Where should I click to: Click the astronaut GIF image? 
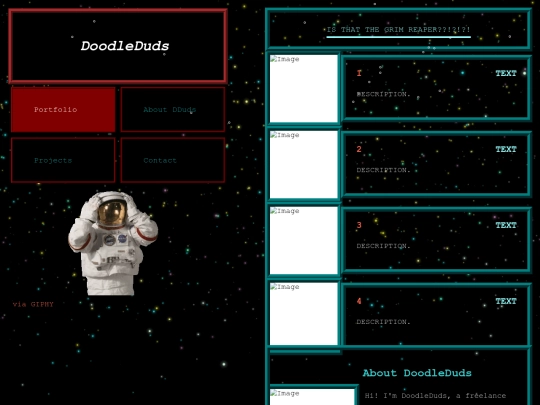pos(113,243)
